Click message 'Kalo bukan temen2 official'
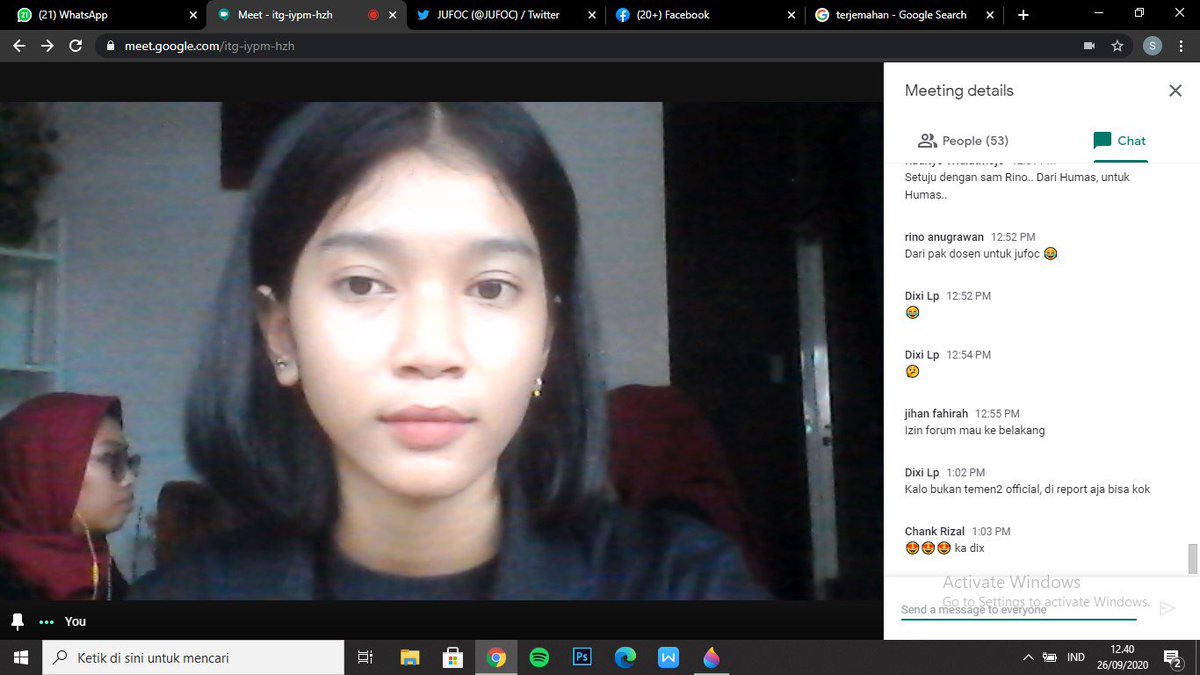The height and width of the screenshot is (675, 1200). 1027,490
